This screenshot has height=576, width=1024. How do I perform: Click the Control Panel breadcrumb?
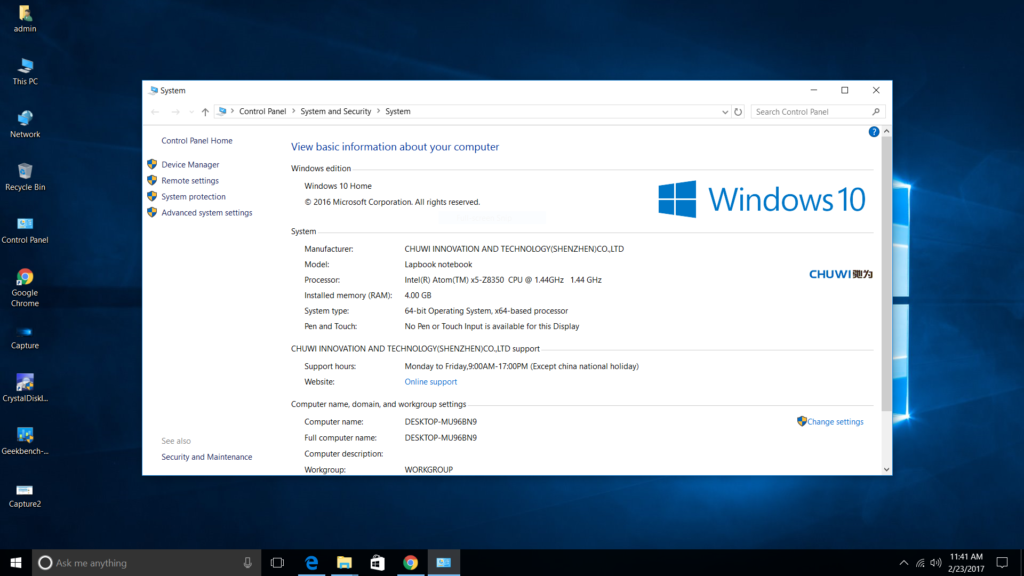(x=263, y=111)
